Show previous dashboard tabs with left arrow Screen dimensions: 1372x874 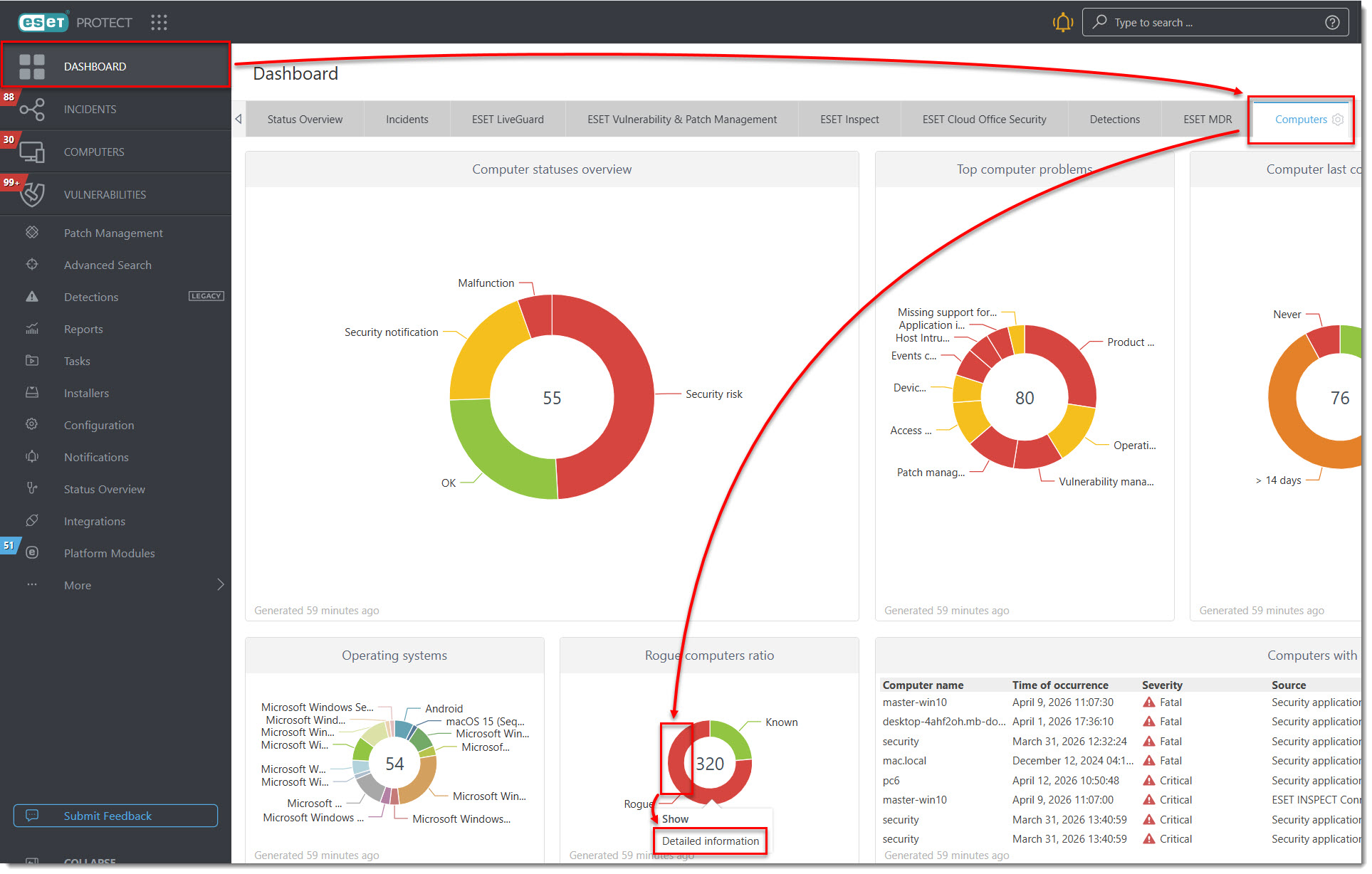(x=239, y=120)
